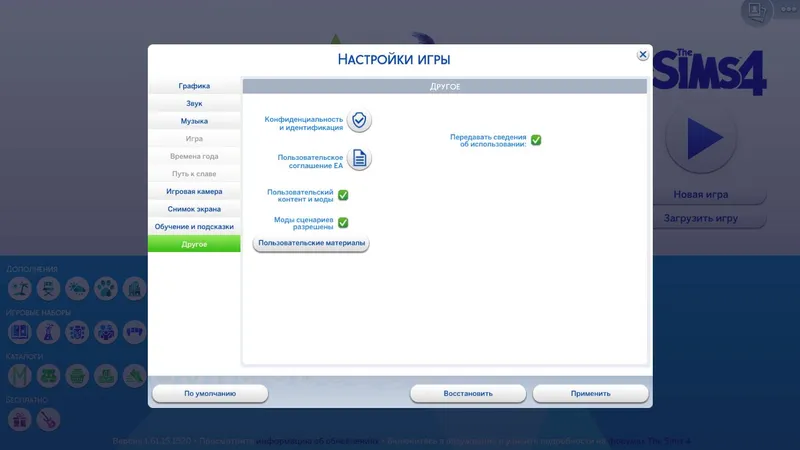This screenshot has height=450, width=800.
Task: Select the open book game pack icon
Action: (20, 332)
